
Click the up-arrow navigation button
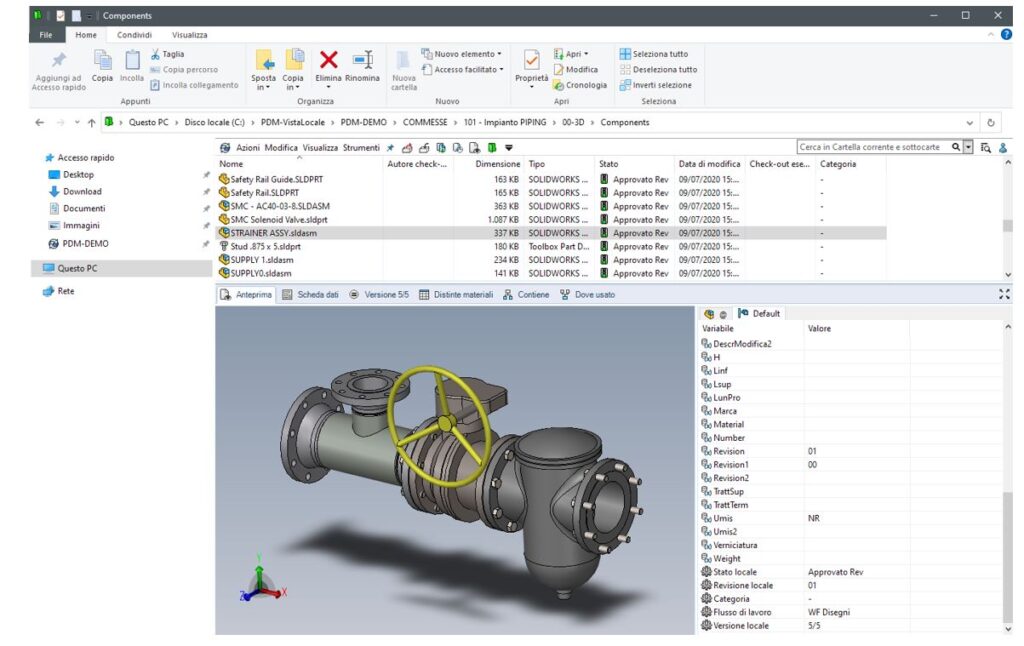pyautogui.click(x=91, y=123)
